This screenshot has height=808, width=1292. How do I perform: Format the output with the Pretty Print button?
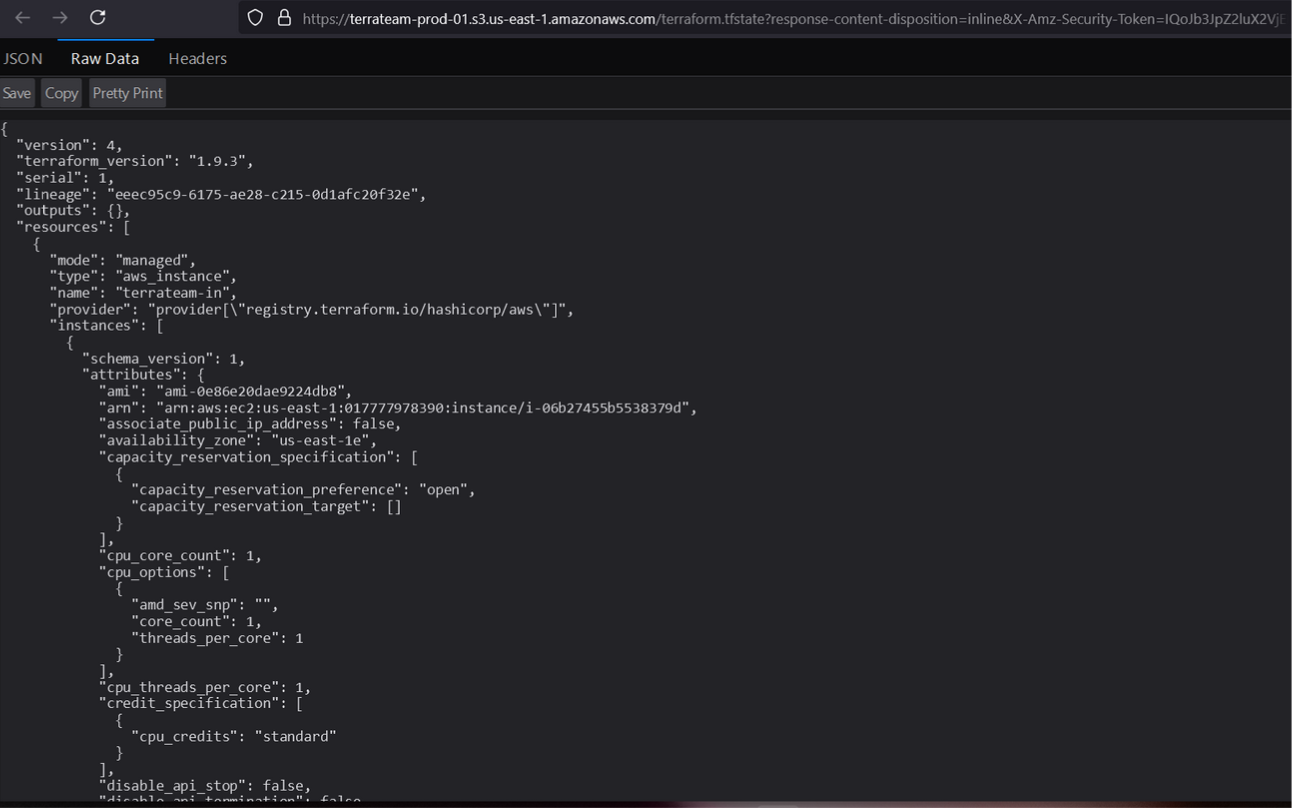point(127,93)
